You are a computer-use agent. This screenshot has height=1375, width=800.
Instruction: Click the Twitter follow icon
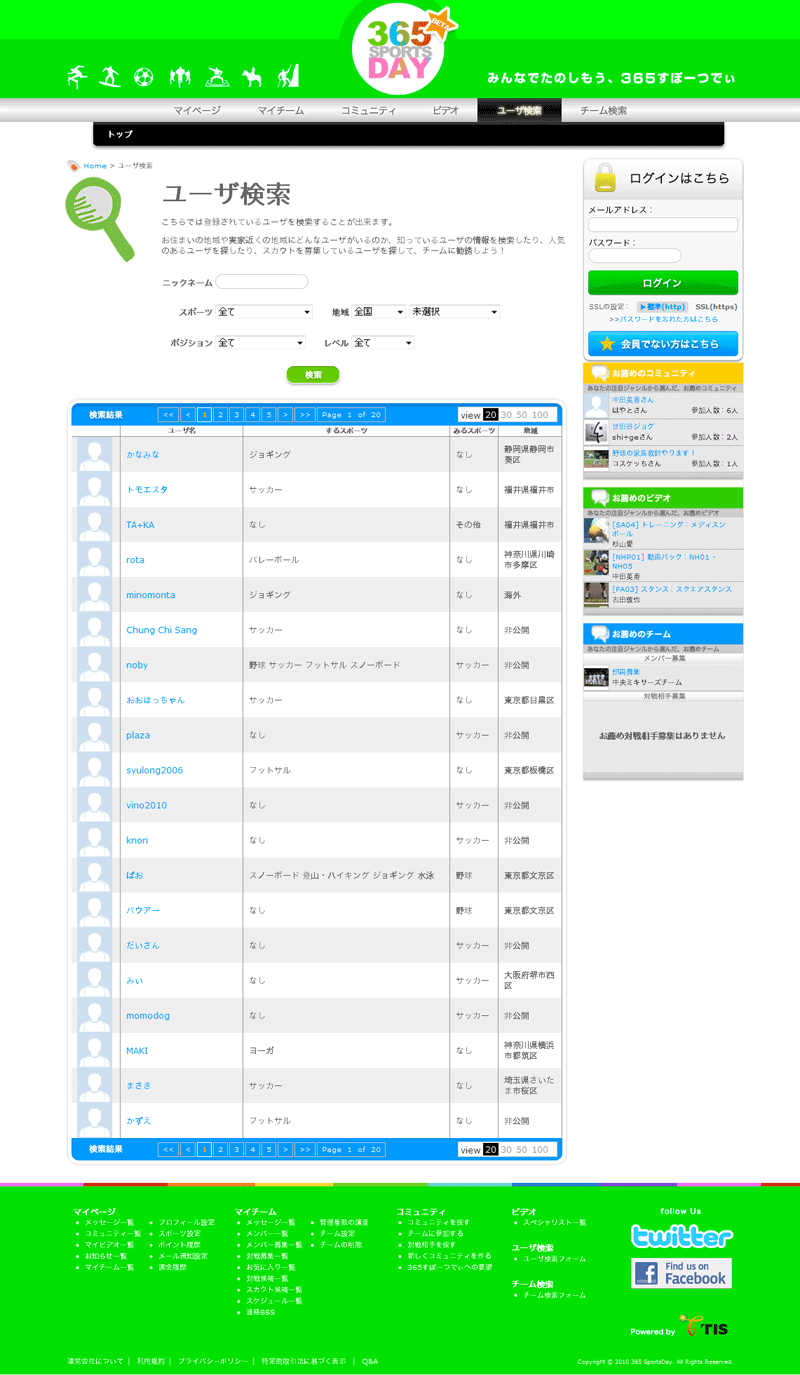(x=681, y=1236)
